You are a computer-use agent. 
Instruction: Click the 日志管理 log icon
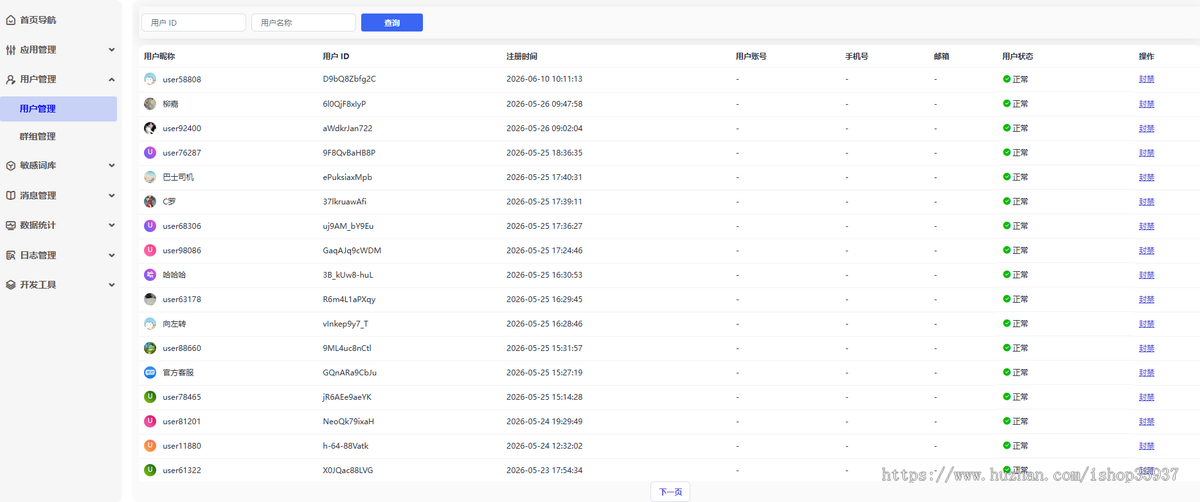(11, 255)
